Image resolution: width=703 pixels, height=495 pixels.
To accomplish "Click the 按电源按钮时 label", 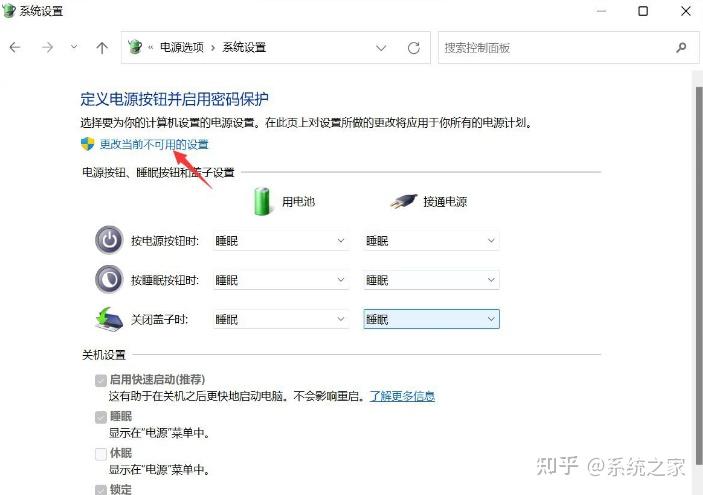I will point(165,241).
